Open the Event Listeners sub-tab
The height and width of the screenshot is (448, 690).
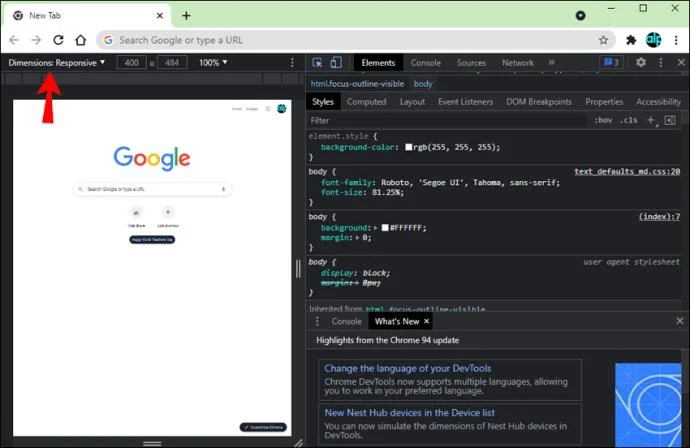[x=465, y=102]
